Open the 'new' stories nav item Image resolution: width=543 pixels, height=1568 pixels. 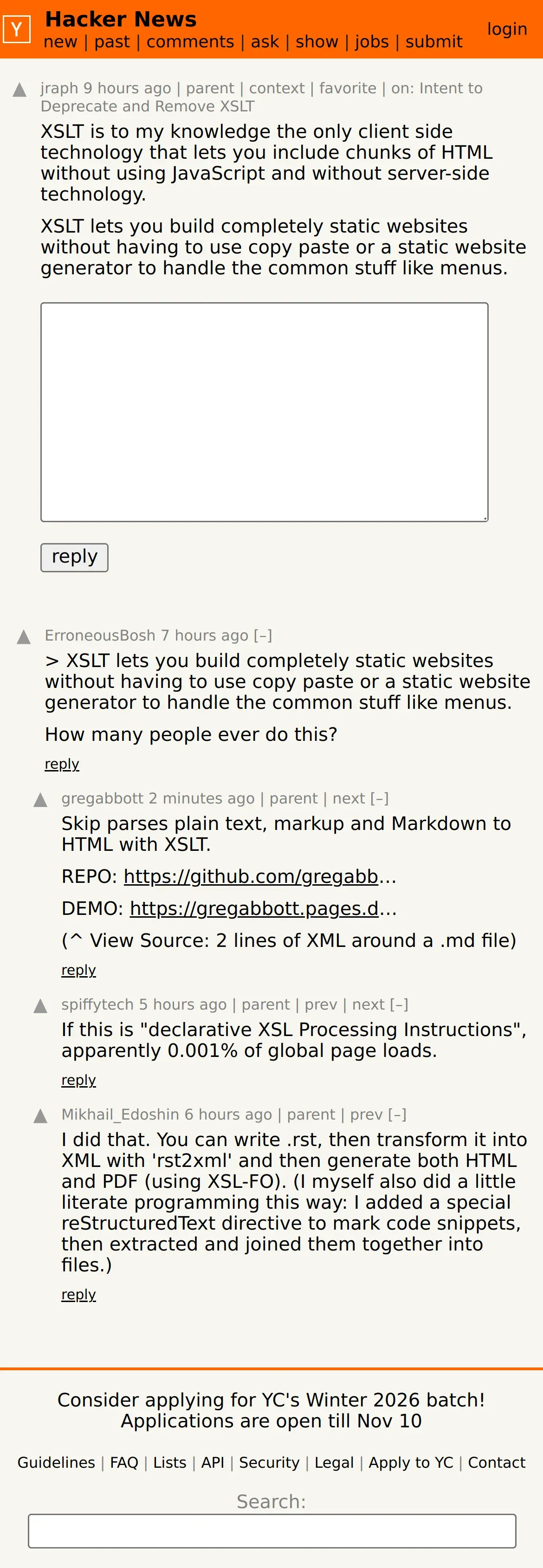click(x=60, y=42)
